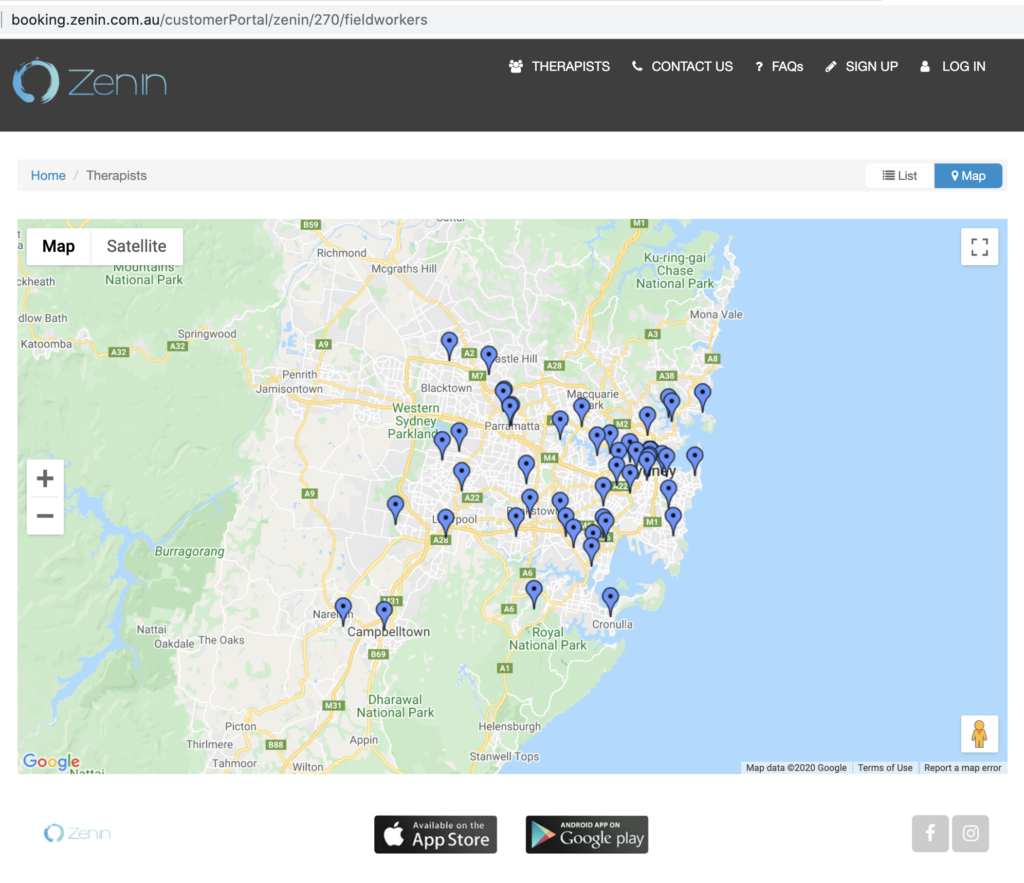Screen dimensions: 1024x883
Task: Open the Facebook page icon
Action: click(930, 833)
